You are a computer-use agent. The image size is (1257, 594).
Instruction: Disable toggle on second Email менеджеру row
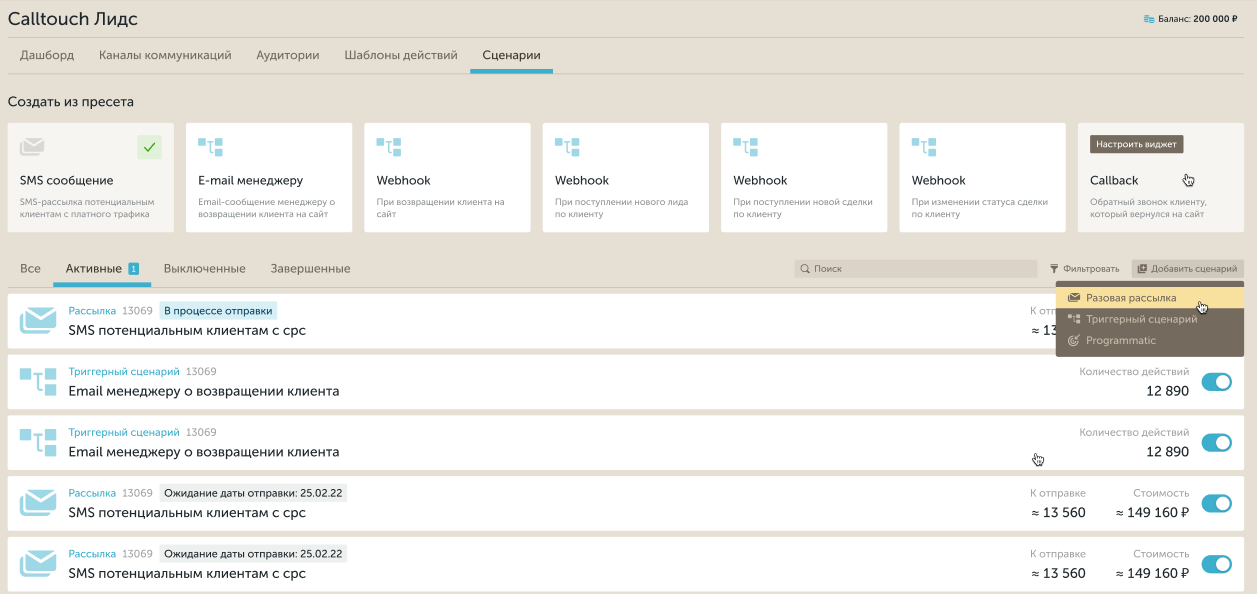point(1216,442)
